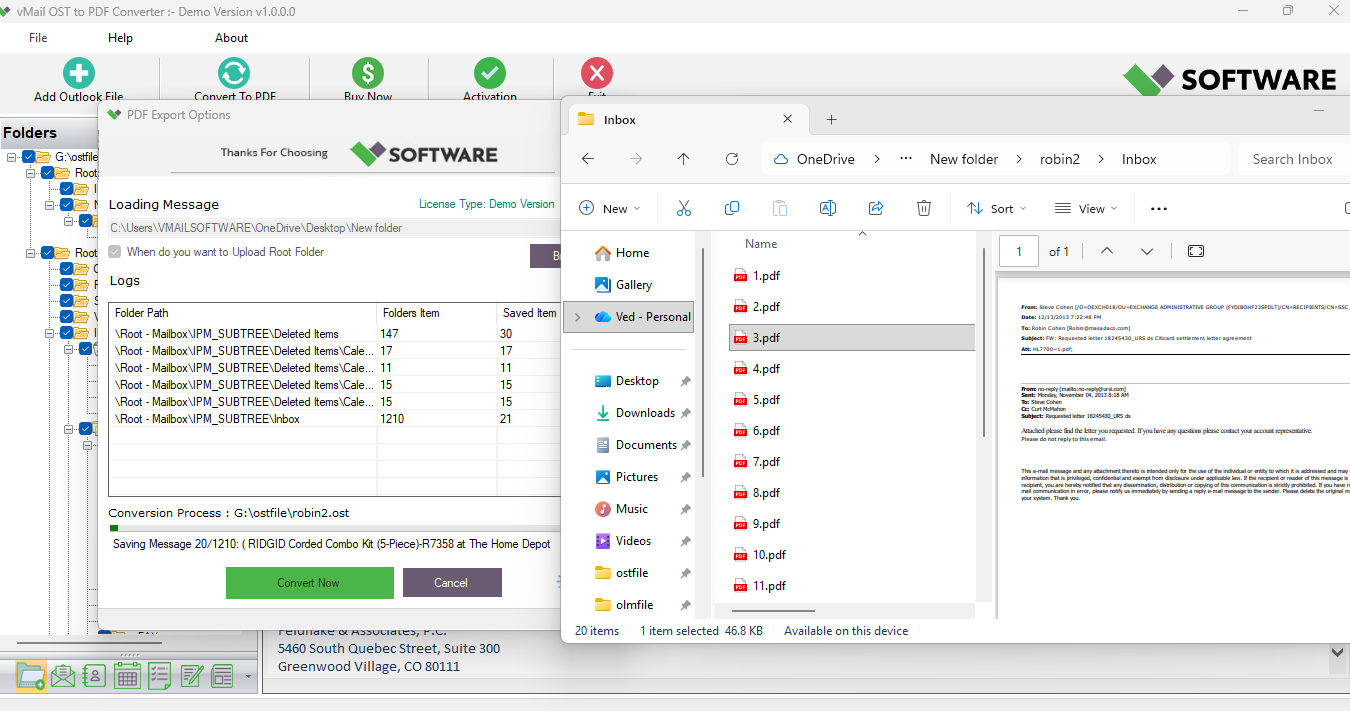Open the Buy Now dollar icon
This screenshot has width=1350, height=711.
367,73
